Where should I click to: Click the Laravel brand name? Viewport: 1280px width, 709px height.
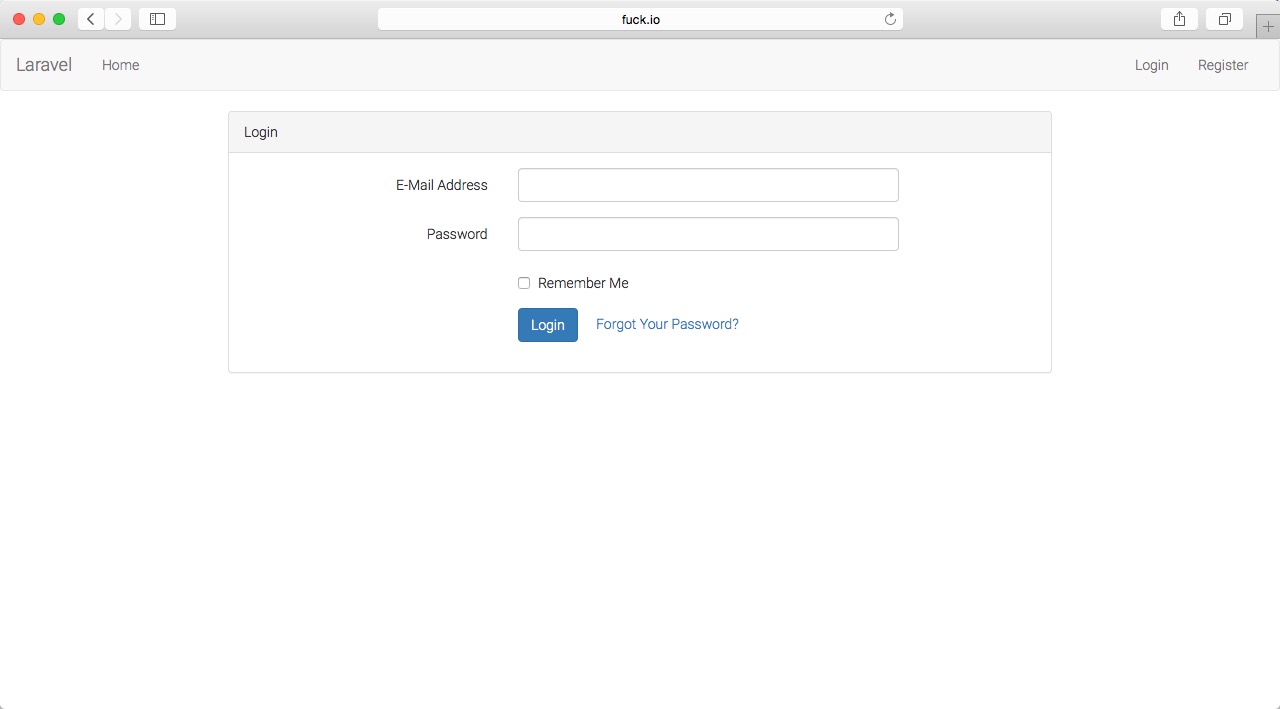coord(43,64)
